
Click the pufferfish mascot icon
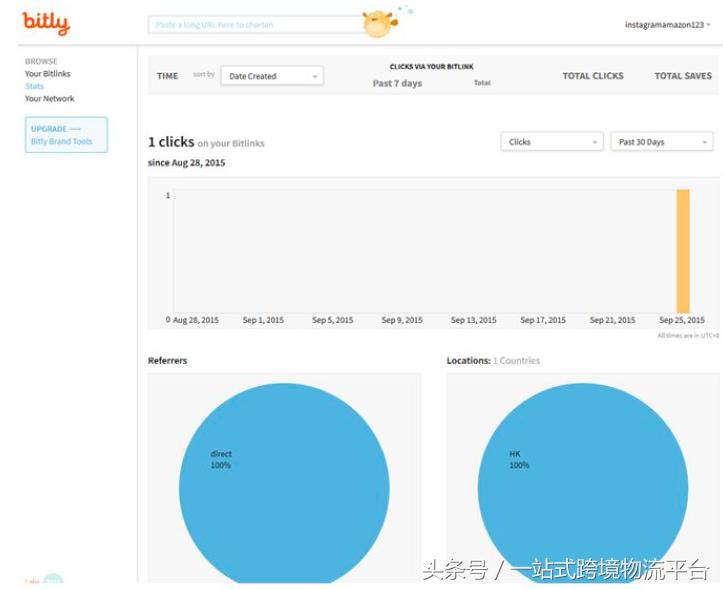[x=380, y=23]
